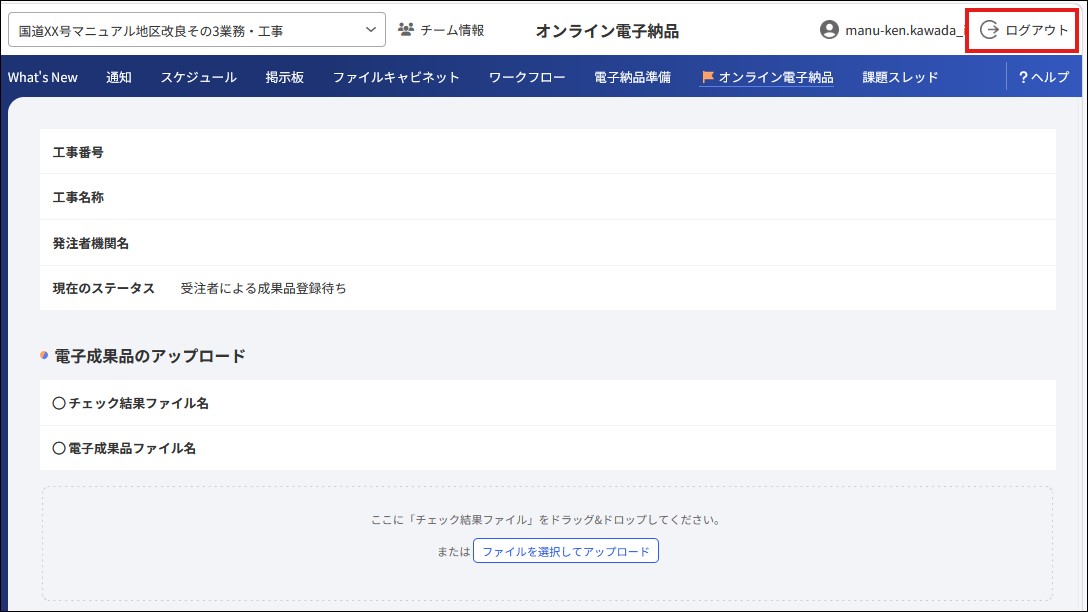Screen dimensions: 1088x612
Task: Click 受注者による成果品登録待ち status text
Action: pyautogui.click(x=264, y=288)
